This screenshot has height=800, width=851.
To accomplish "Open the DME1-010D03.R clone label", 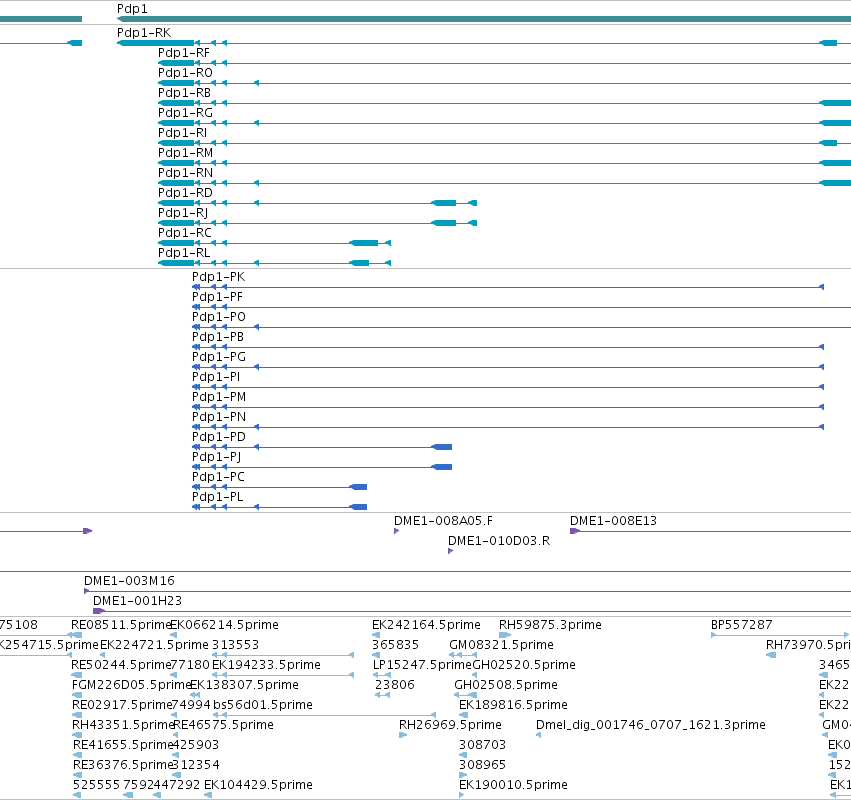I will click(x=499, y=541).
